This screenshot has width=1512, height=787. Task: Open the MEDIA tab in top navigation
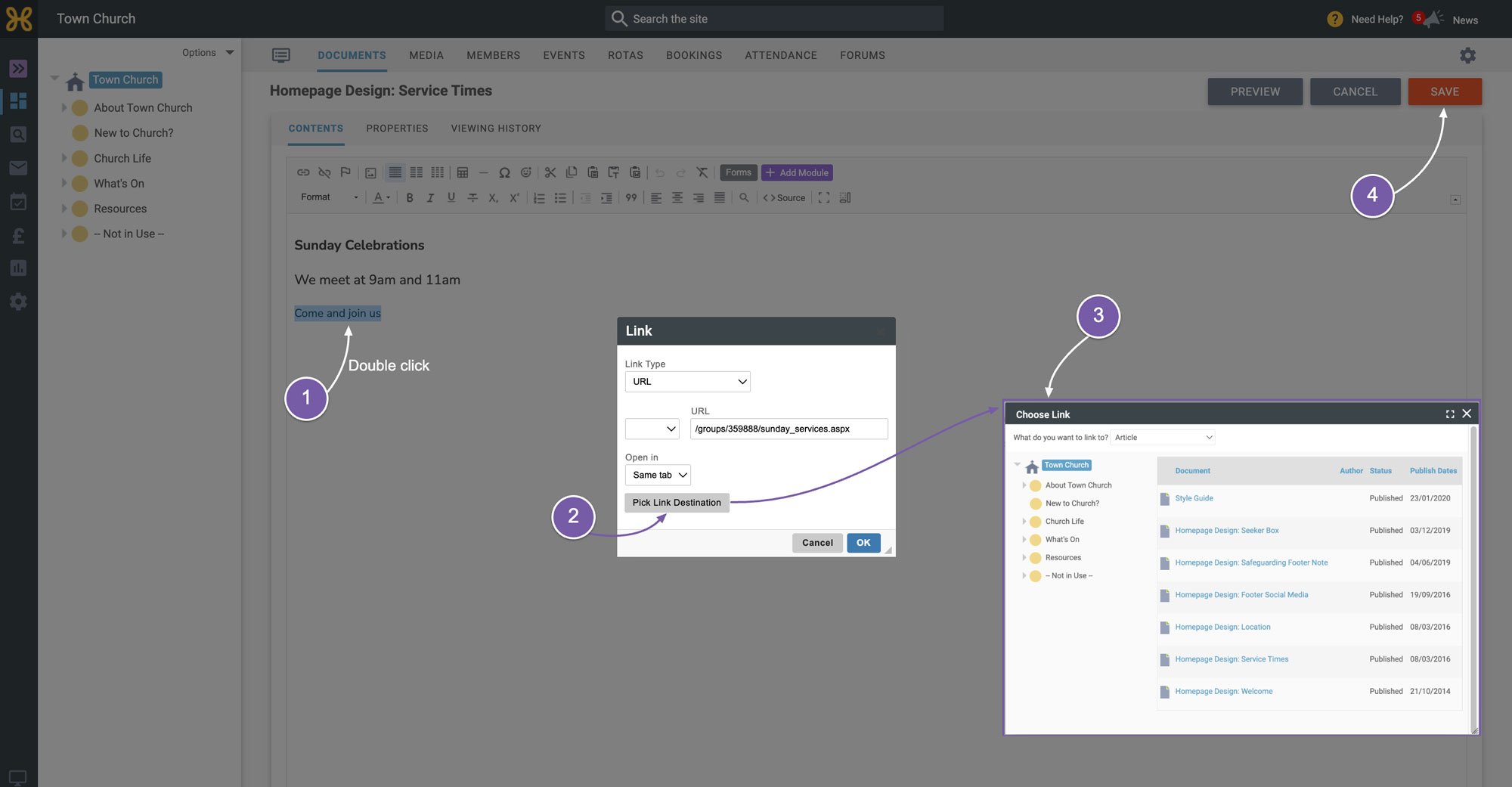(x=426, y=55)
